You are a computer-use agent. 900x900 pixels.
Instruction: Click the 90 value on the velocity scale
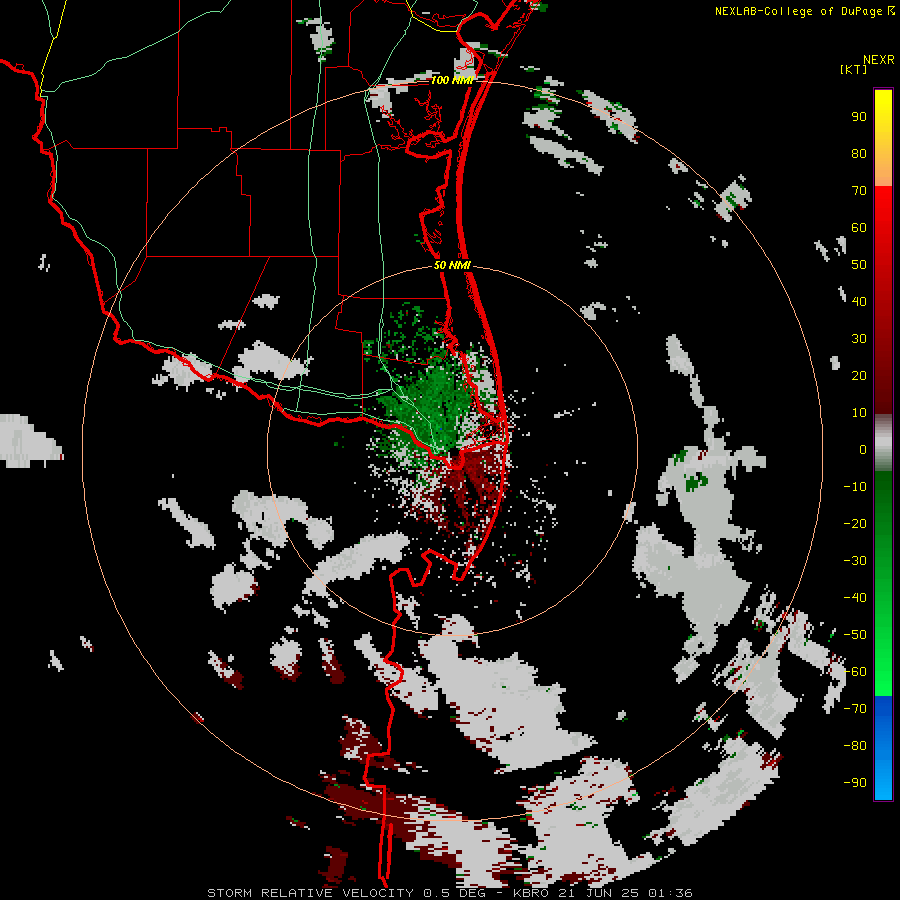pyautogui.click(x=859, y=117)
